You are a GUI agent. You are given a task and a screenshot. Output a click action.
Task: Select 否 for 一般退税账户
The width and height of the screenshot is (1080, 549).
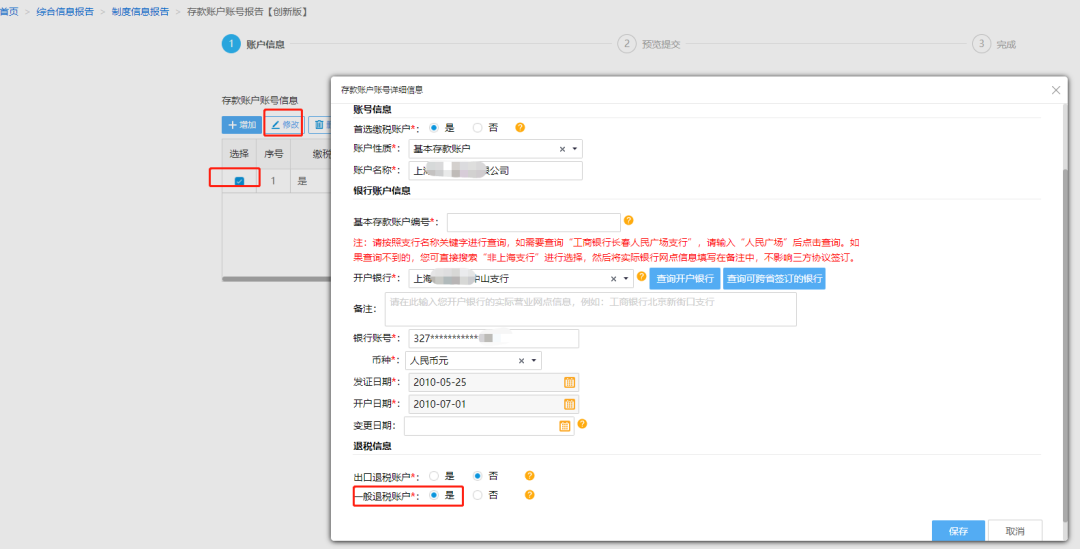(x=477, y=495)
